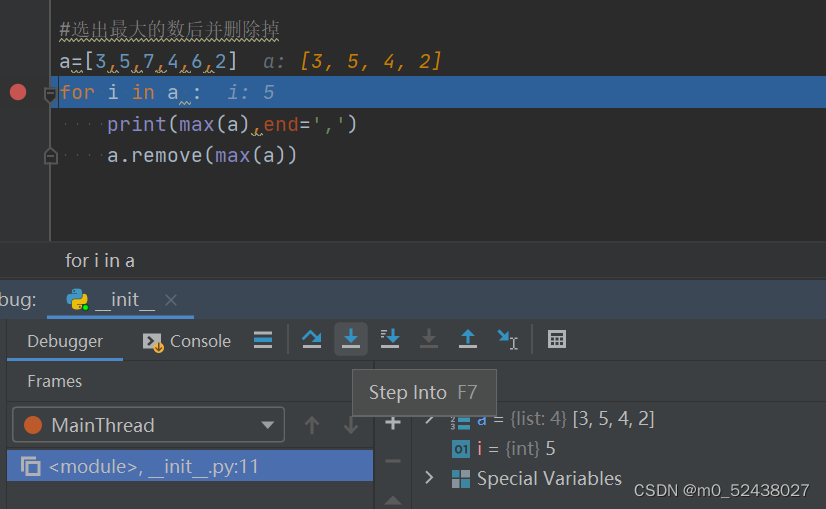
Task: Click the remove watch minus icon
Action: pyautogui.click(x=393, y=461)
